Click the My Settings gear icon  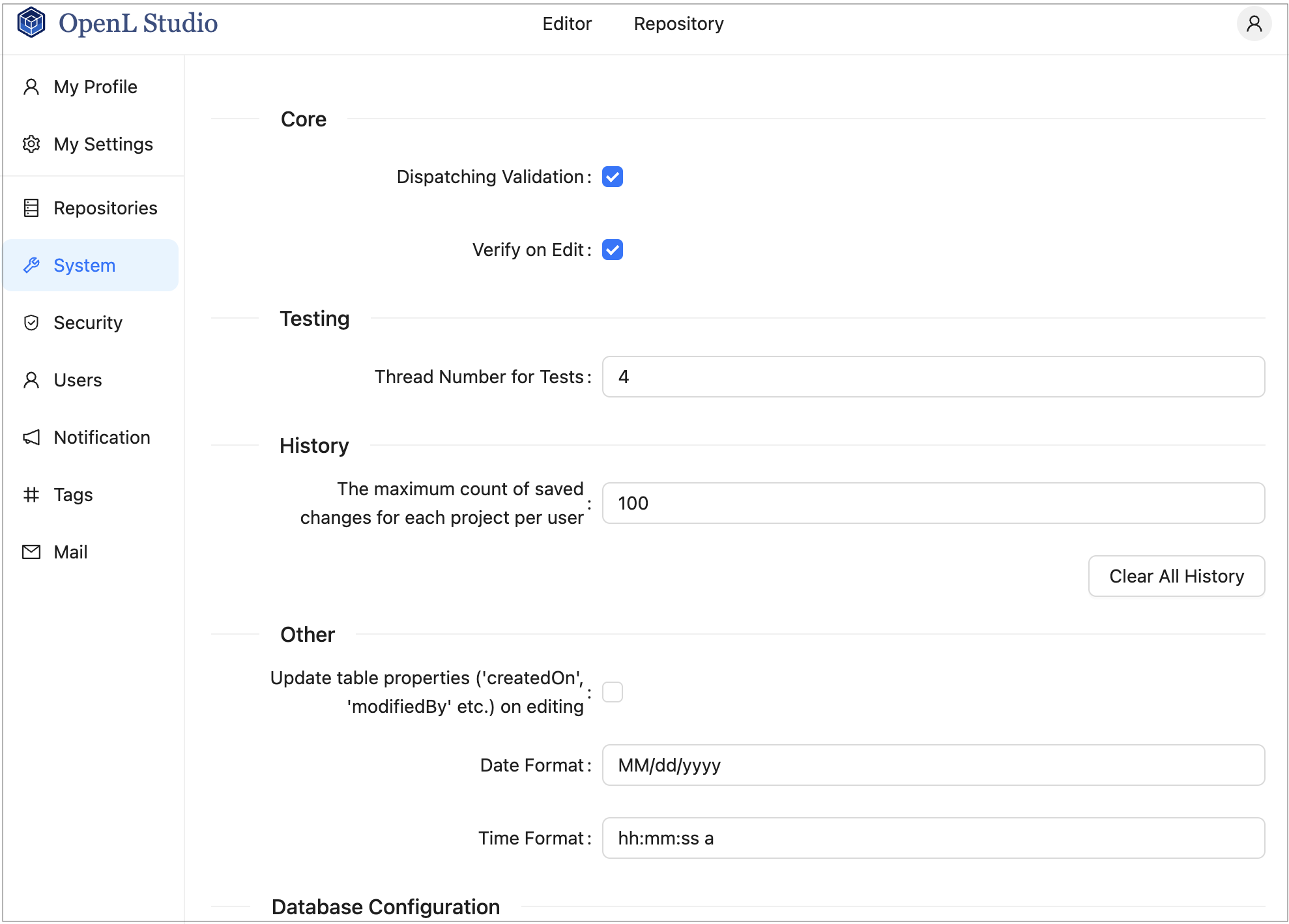click(x=31, y=144)
